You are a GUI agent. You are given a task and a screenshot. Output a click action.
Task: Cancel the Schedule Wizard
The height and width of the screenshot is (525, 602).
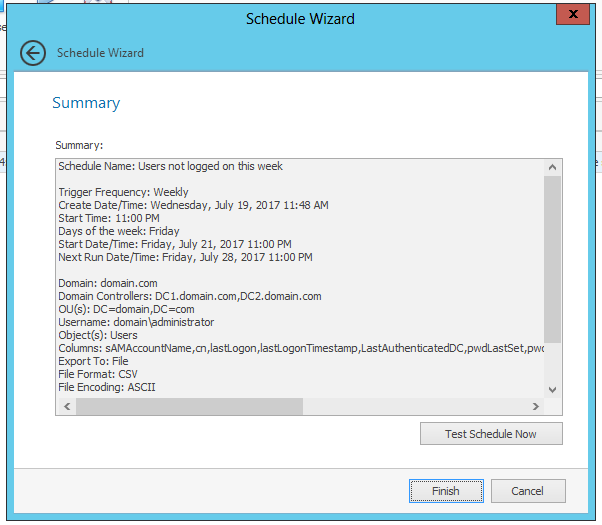(527, 491)
